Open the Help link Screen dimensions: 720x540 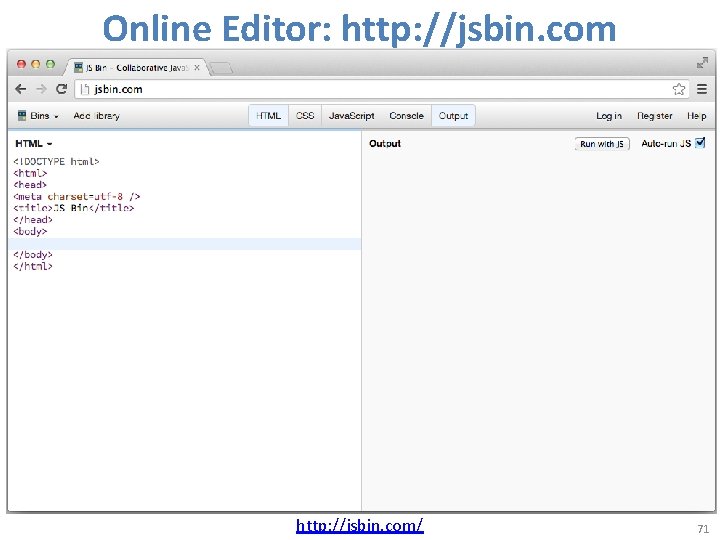click(697, 116)
